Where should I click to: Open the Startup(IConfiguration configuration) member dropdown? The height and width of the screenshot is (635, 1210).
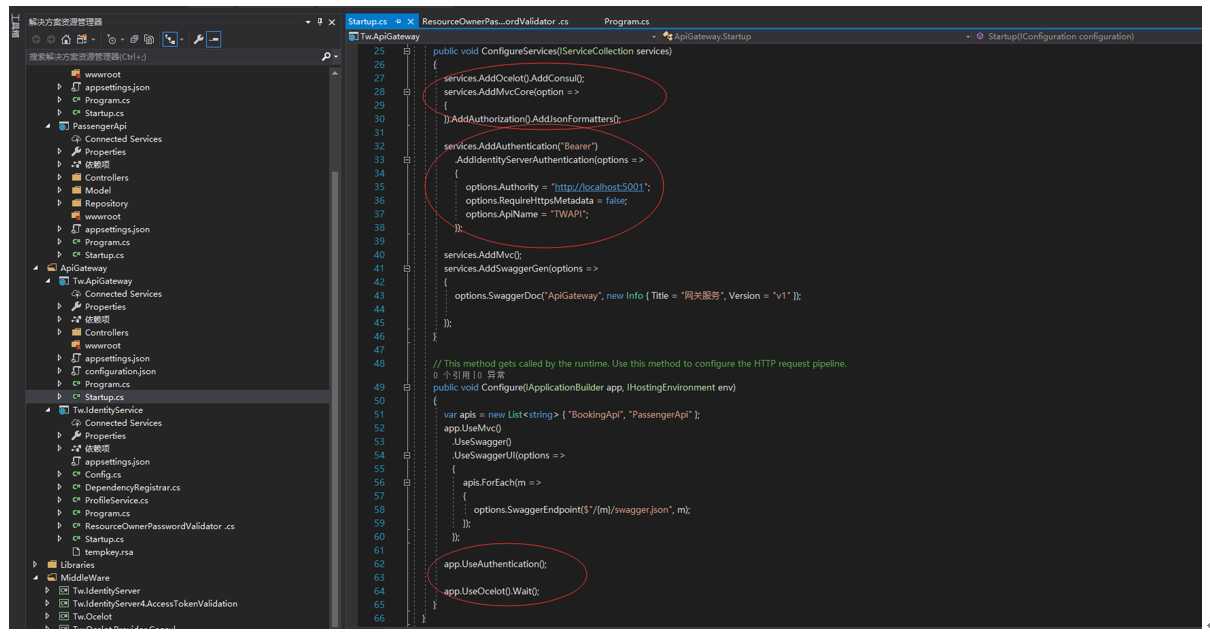click(x=1088, y=36)
